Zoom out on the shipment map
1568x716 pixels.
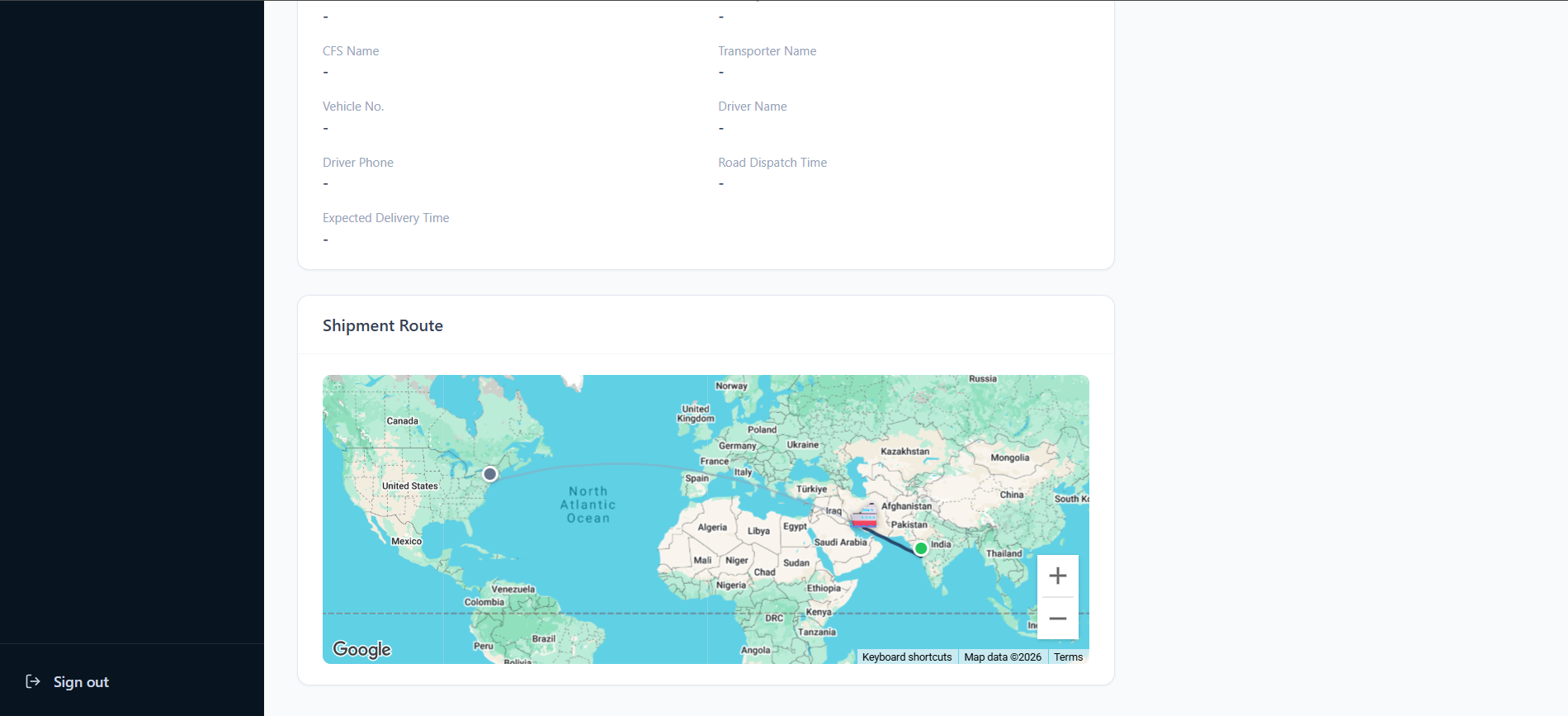click(1057, 619)
